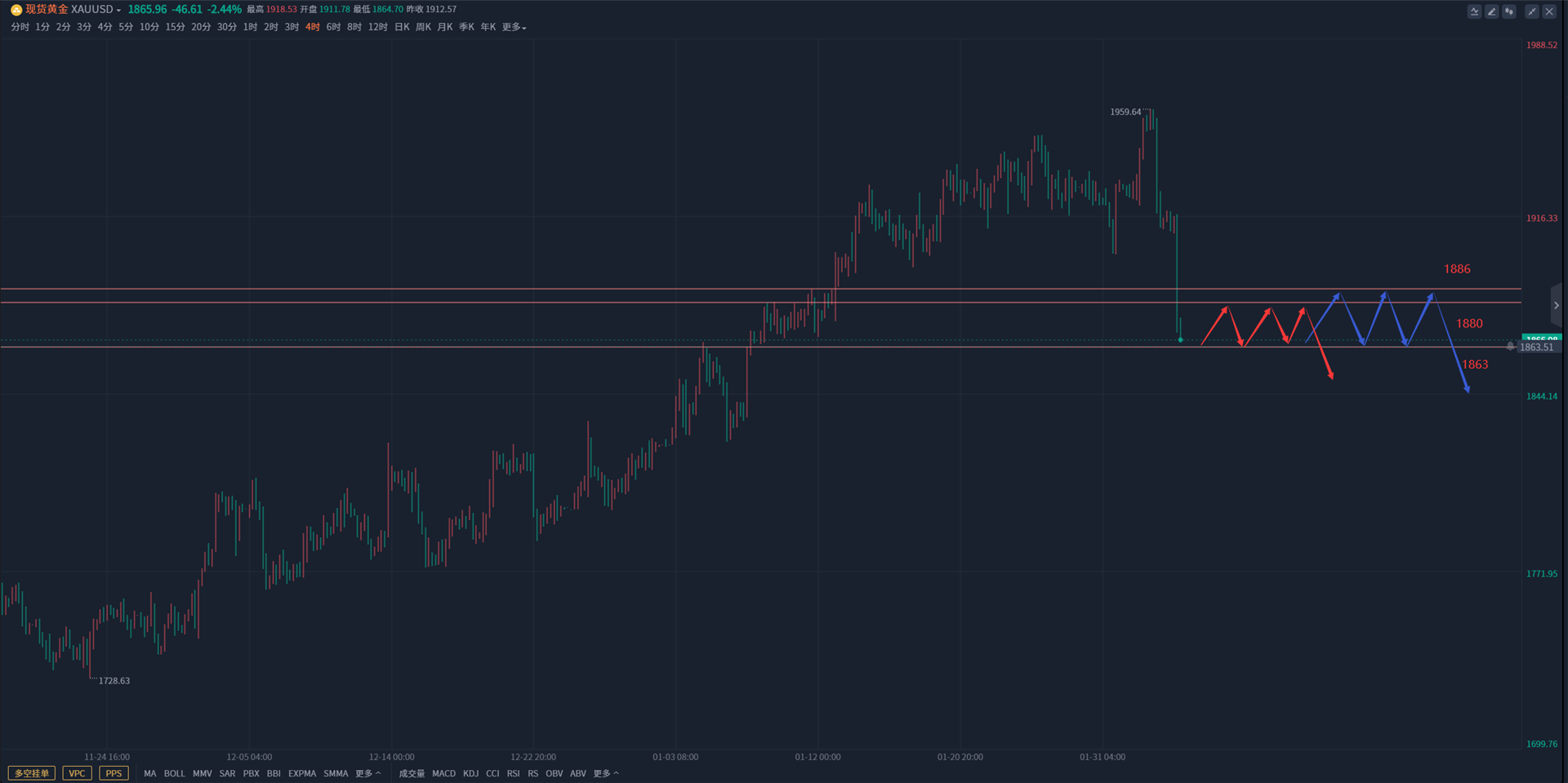Select the 1时 timeframe
This screenshot has width=1568, height=783.
coord(250,27)
